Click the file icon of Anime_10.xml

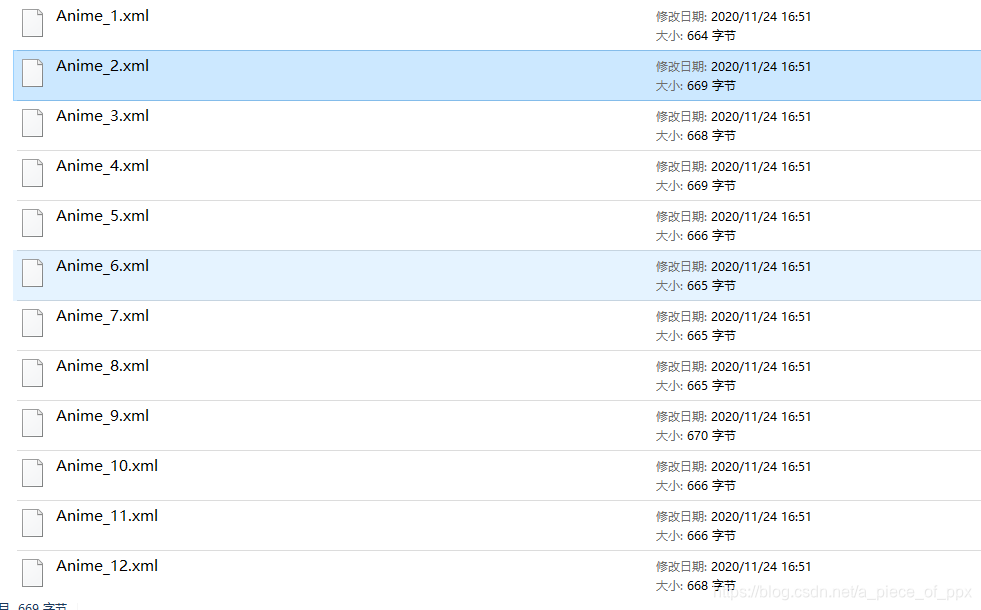(33, 474)
